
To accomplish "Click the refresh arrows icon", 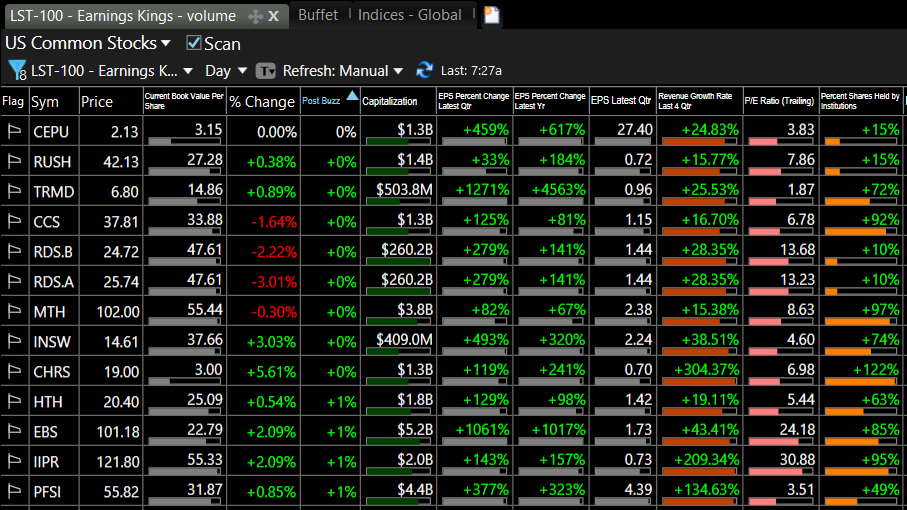I will pyautogui.click(x=425, y=71).
